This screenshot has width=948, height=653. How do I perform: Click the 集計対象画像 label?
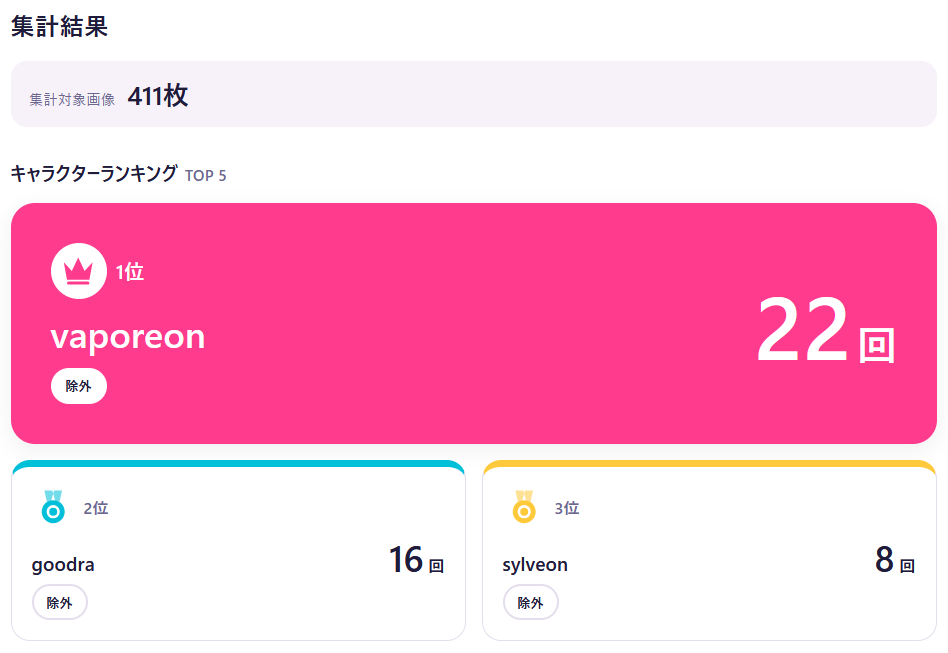tap(72, 100)
